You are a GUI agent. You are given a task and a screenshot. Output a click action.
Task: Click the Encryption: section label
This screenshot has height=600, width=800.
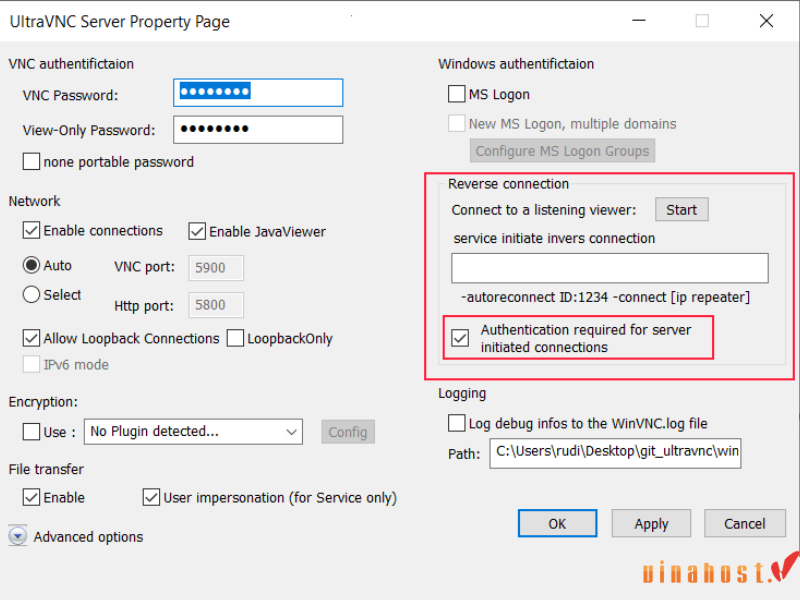(43, 402)
